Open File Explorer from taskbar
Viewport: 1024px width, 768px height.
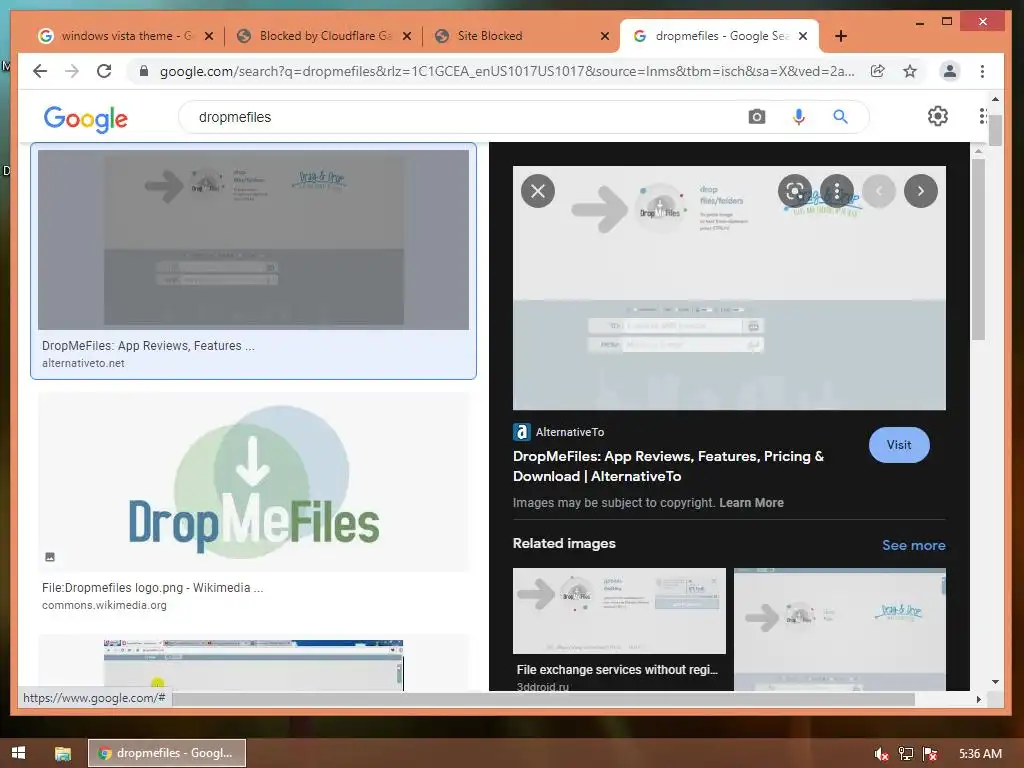(63, 754)
